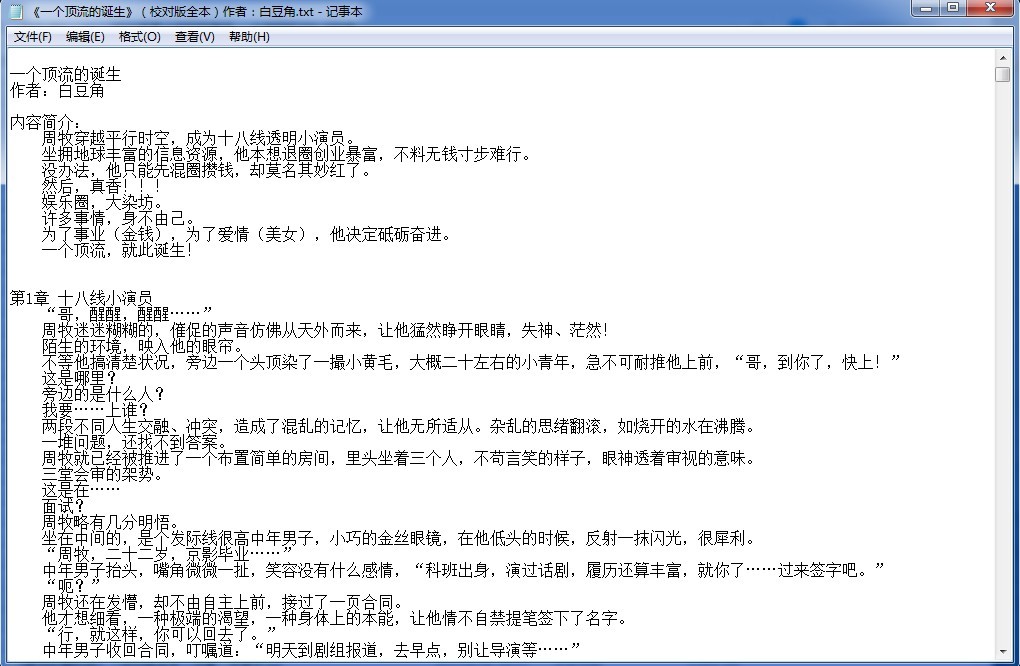Open the 编辑(E) menu
Image resolution: width=1020 pixels, height=666 pixels.
tap(85, 37)
